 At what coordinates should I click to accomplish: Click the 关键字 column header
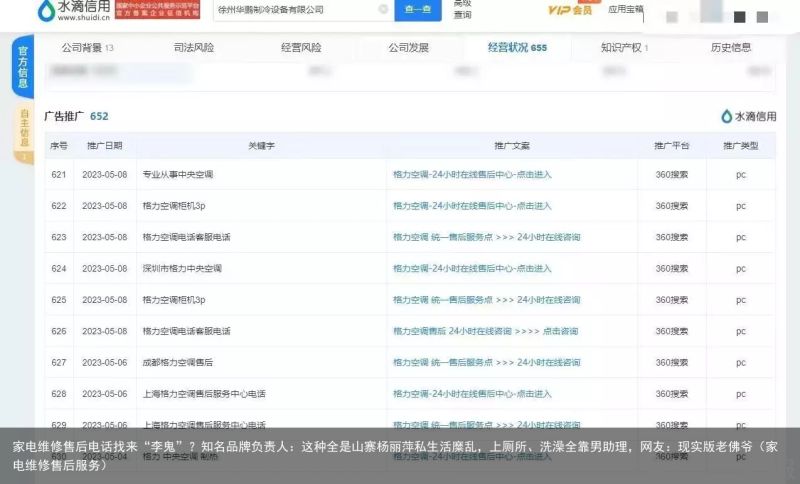pos(261,146)
